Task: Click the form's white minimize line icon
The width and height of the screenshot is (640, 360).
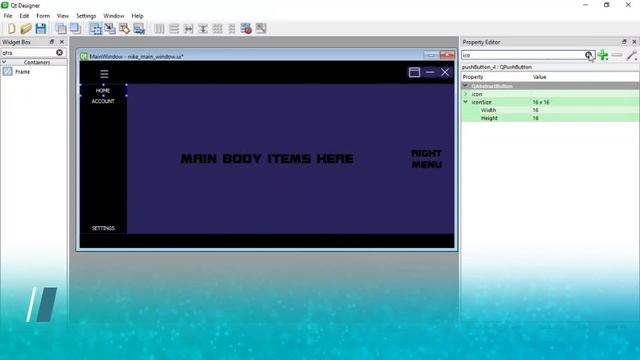Action: click(x=430, y=72)
